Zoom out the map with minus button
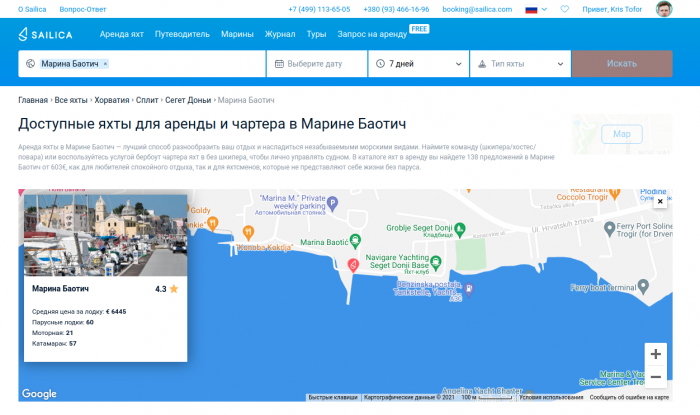The image size is (700, 415). pos(655,377)
